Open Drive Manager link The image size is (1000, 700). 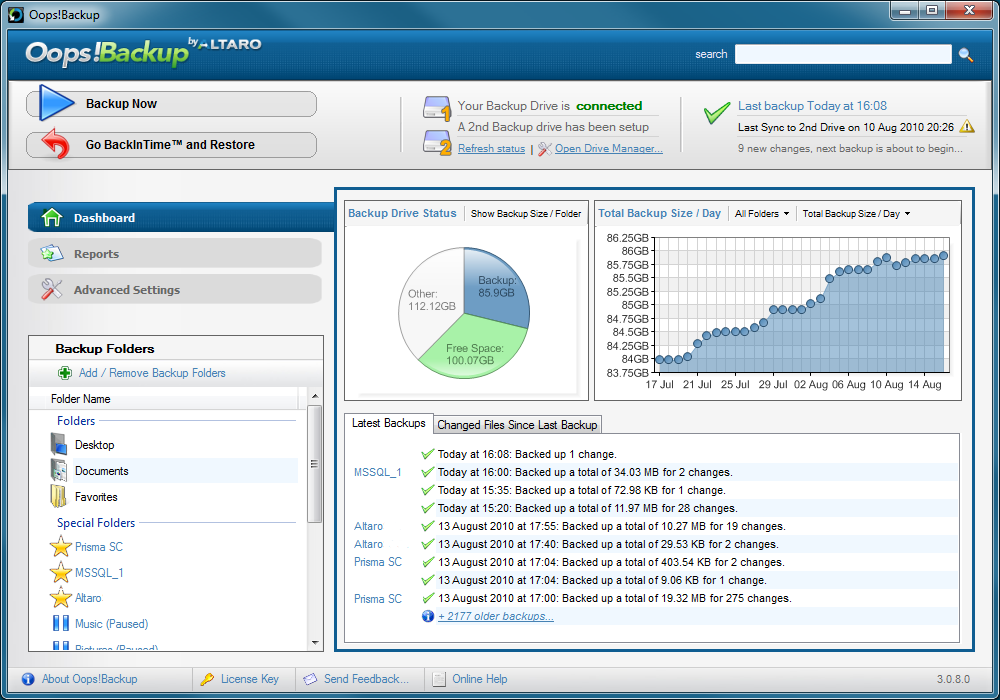609,149
